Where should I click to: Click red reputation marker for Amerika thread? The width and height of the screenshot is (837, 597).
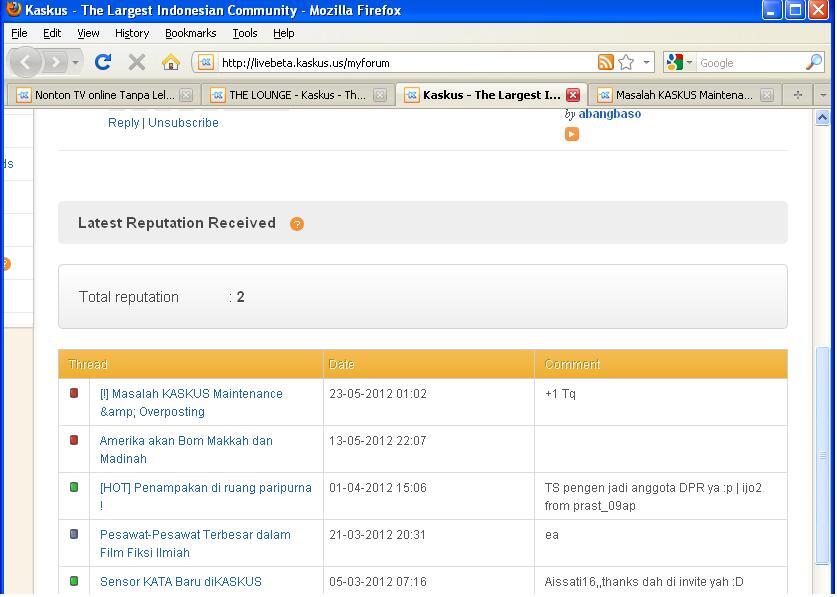pos(74,440)
